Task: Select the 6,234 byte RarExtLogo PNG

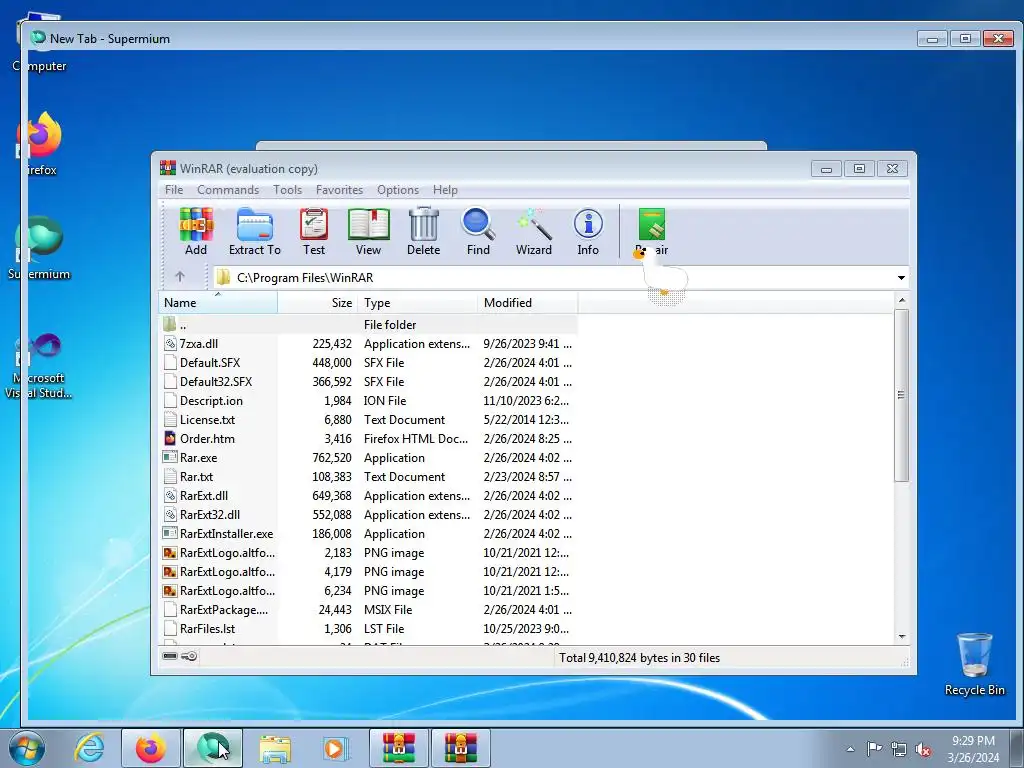Action: [368, 590]
